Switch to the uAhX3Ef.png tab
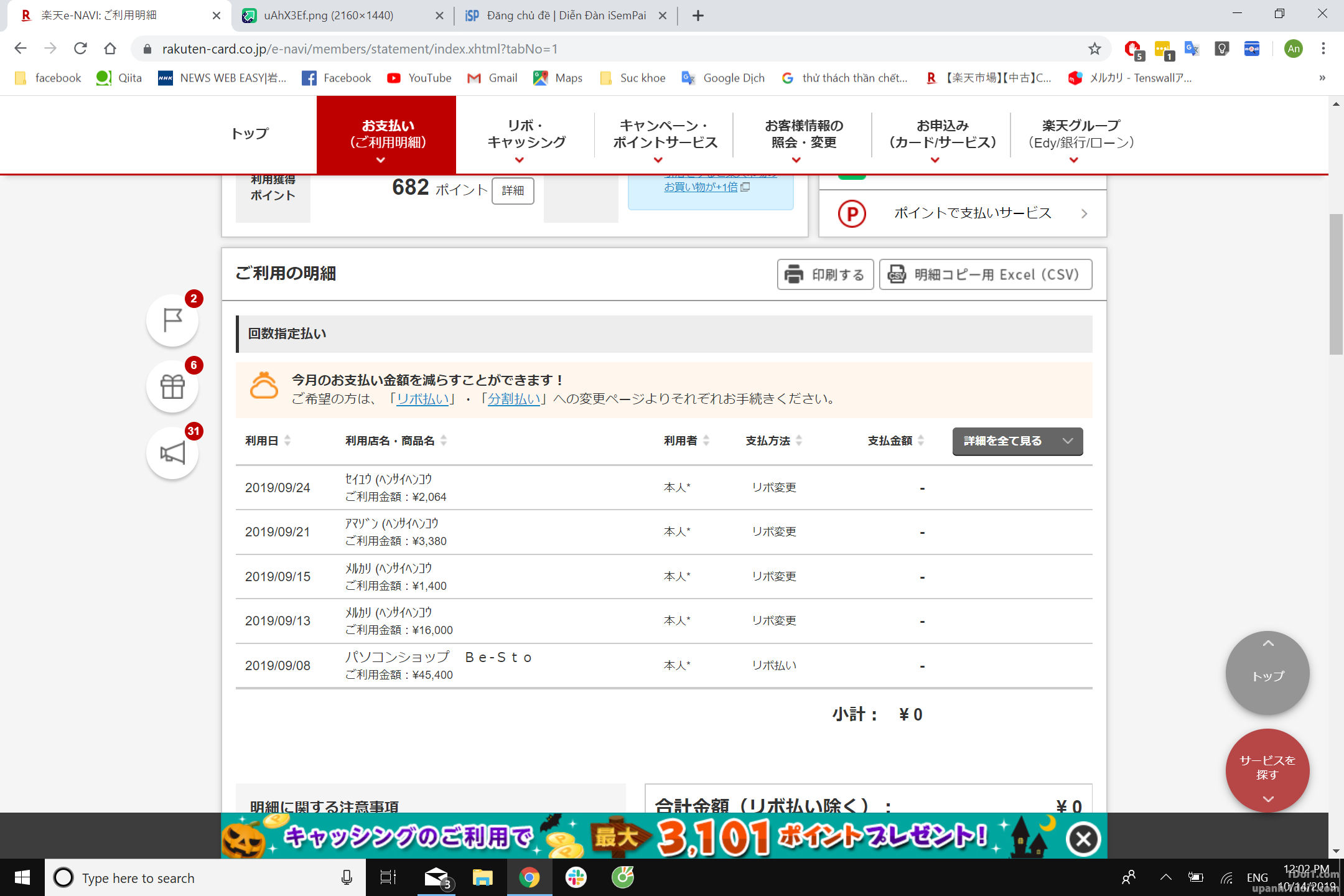The height and width of the screenshot is (896, 1344). click(342, 16)
